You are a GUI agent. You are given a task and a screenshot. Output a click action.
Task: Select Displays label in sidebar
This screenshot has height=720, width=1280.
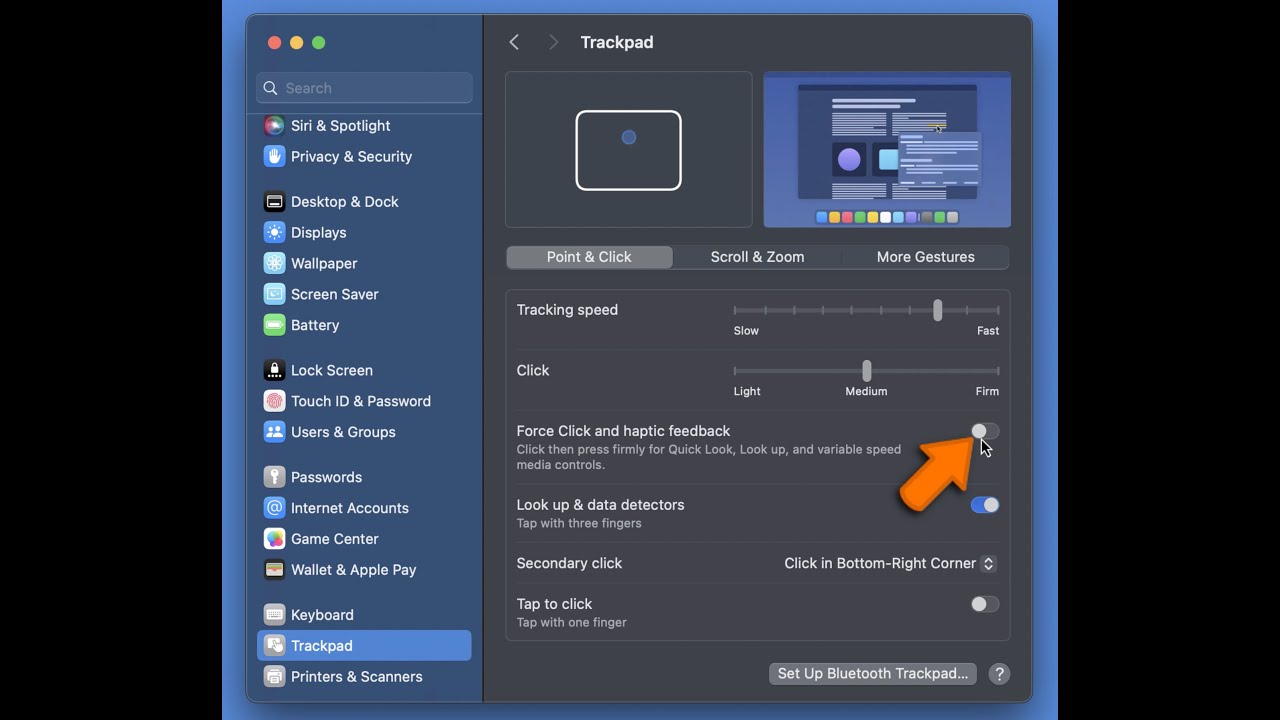pyautogui.click(x=319, y=233)
